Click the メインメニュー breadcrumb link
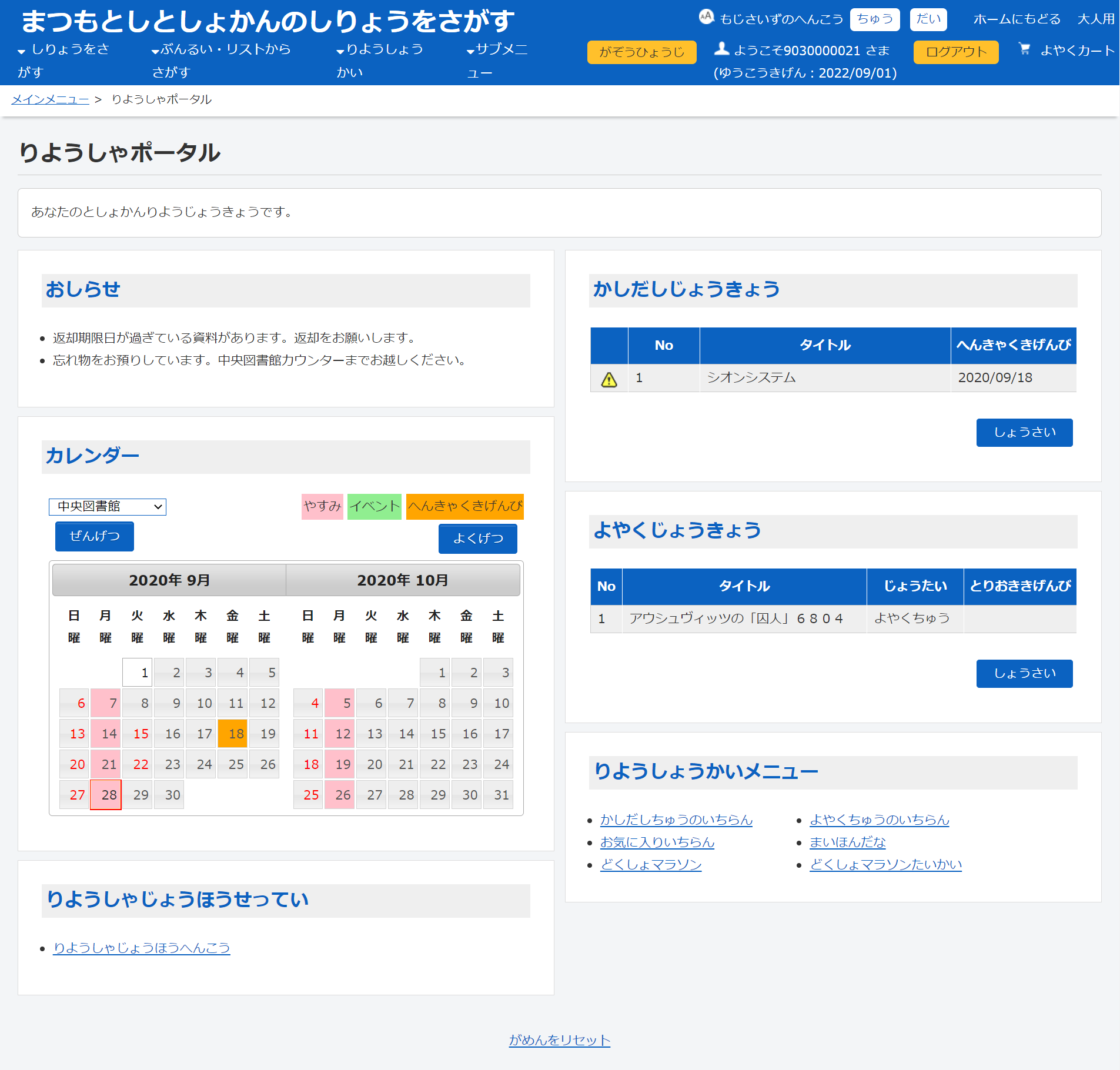Image resolution: width=1120 pixels, height=1070 pixels. tap(50, 99)
